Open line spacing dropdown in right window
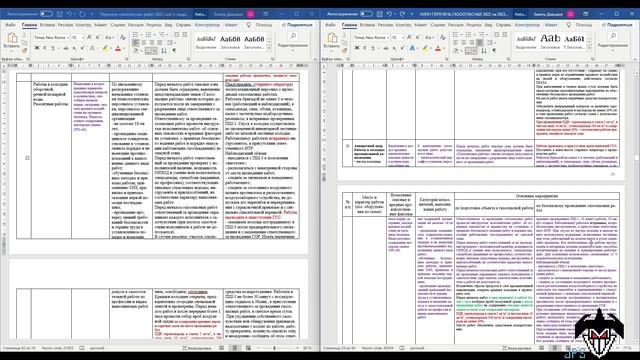 [490, 42]
